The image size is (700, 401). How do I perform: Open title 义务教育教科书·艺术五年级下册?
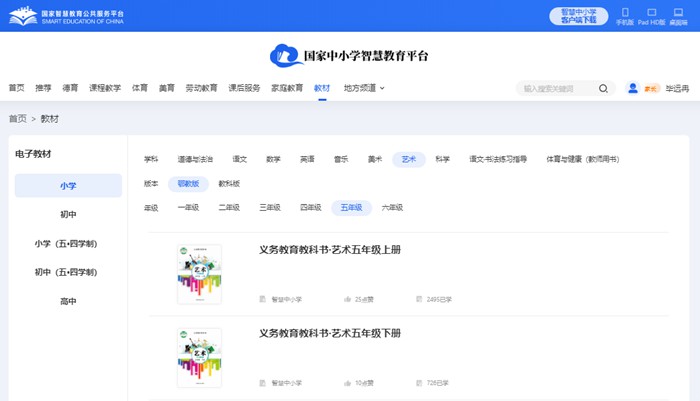(x=330, y=333)
